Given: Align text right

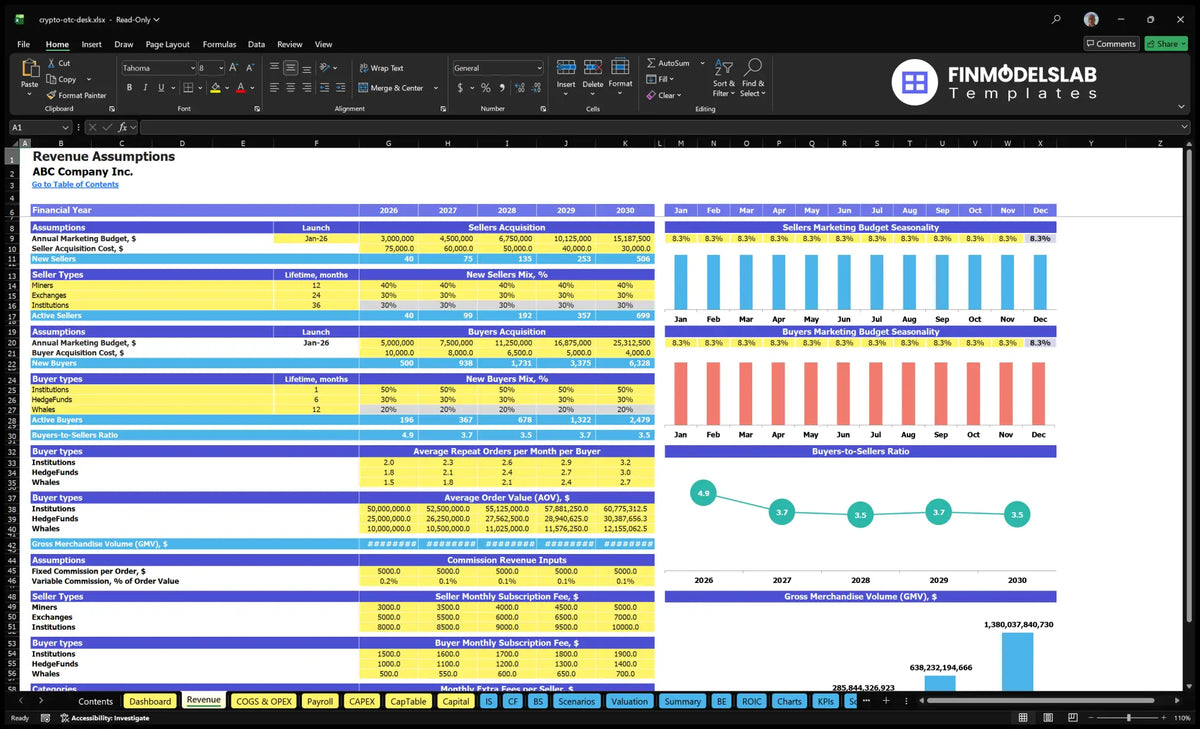Looking at the screenshot, I should click(x=307, y=88).
